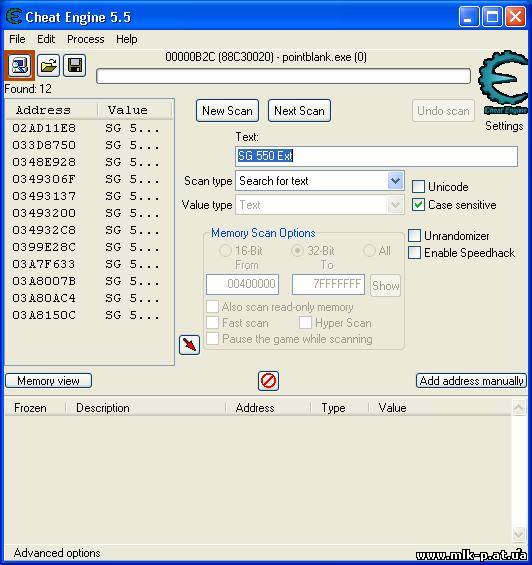Open the Process menu
The width and height of the screenshot is (532, 565).
pos(85,39)
